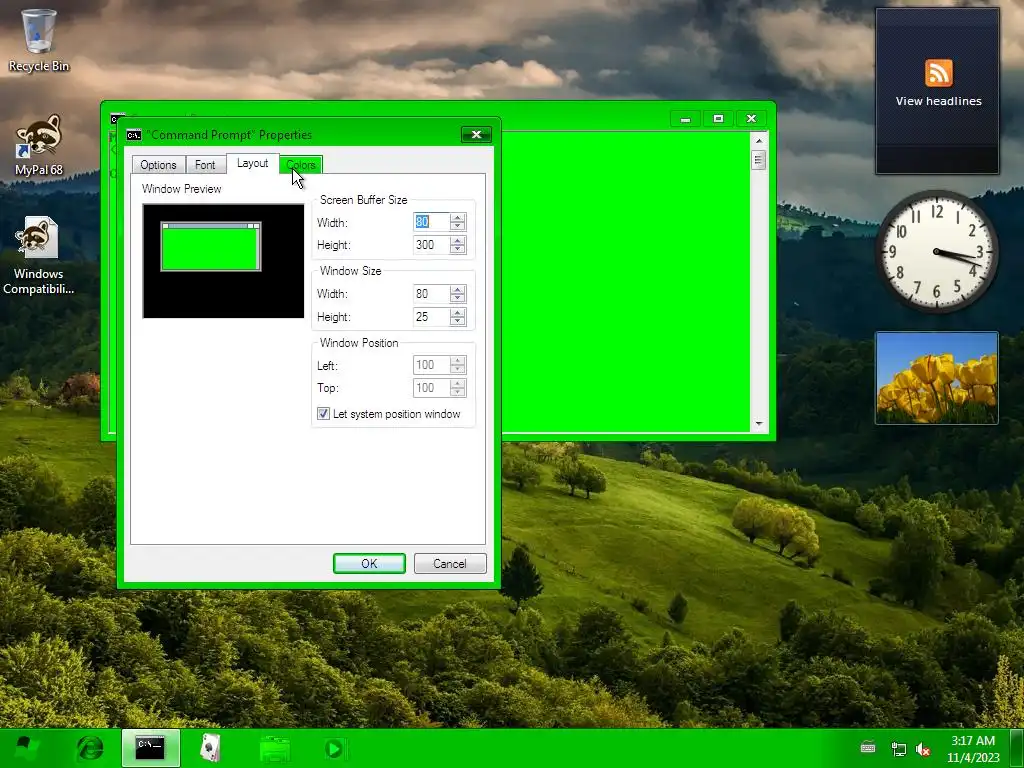Click the Window Size Height field
The width and height of the screenshot is (1024, 768).
[431, 317]
